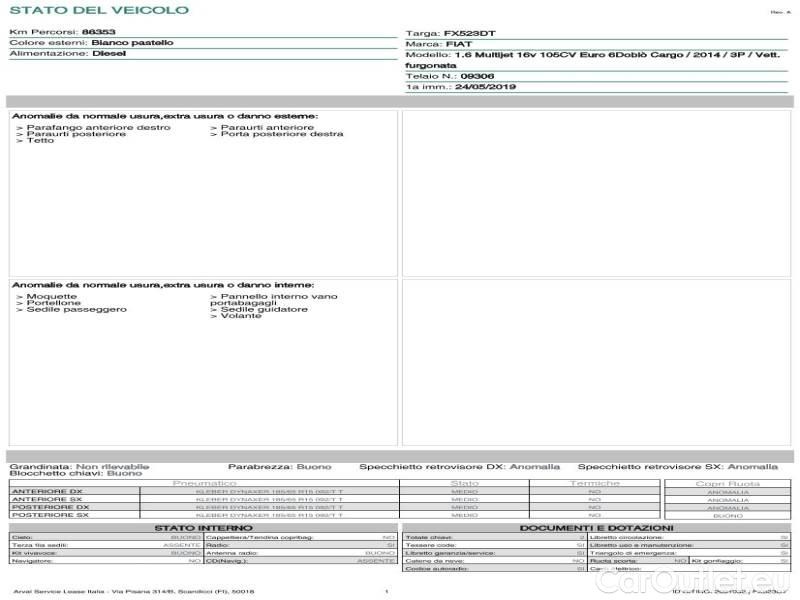Image resolution: width=800 pixels, height=600 pixels.
Task: Select the Grandinata: Non rilevabile text
Action: [x=79, y=466]
